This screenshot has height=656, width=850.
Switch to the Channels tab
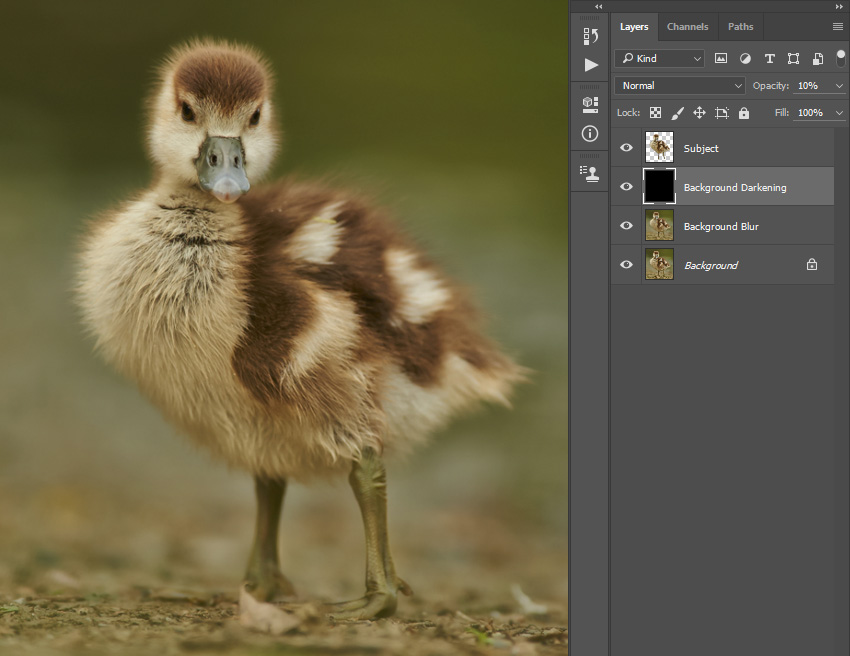[x=687, y=27]
